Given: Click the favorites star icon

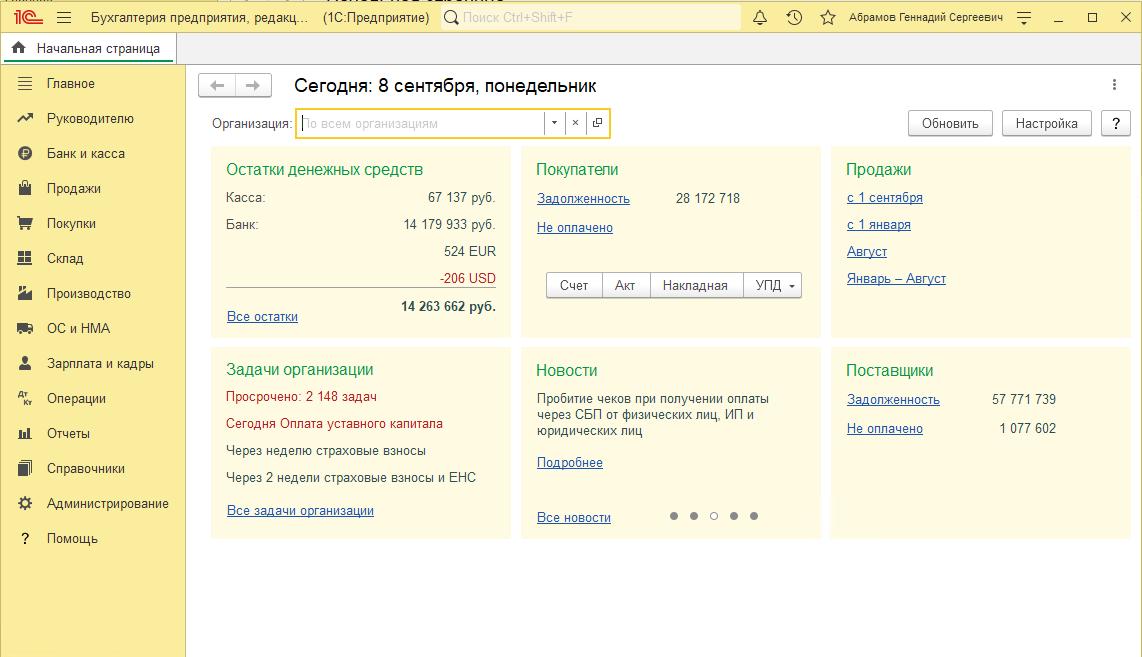Looking at the screenshot, I should 827,18.
